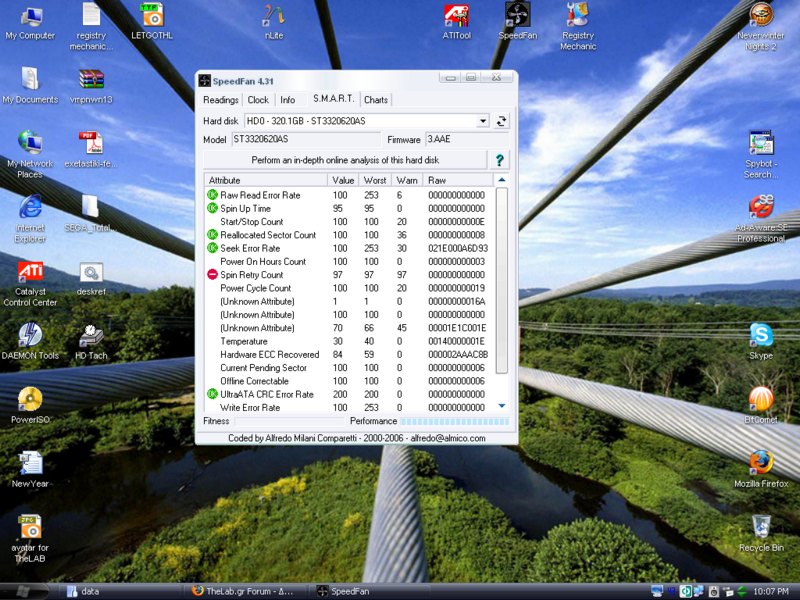Switch to the Readings tab
Screen dimensions: 800x600
point(220,100)
